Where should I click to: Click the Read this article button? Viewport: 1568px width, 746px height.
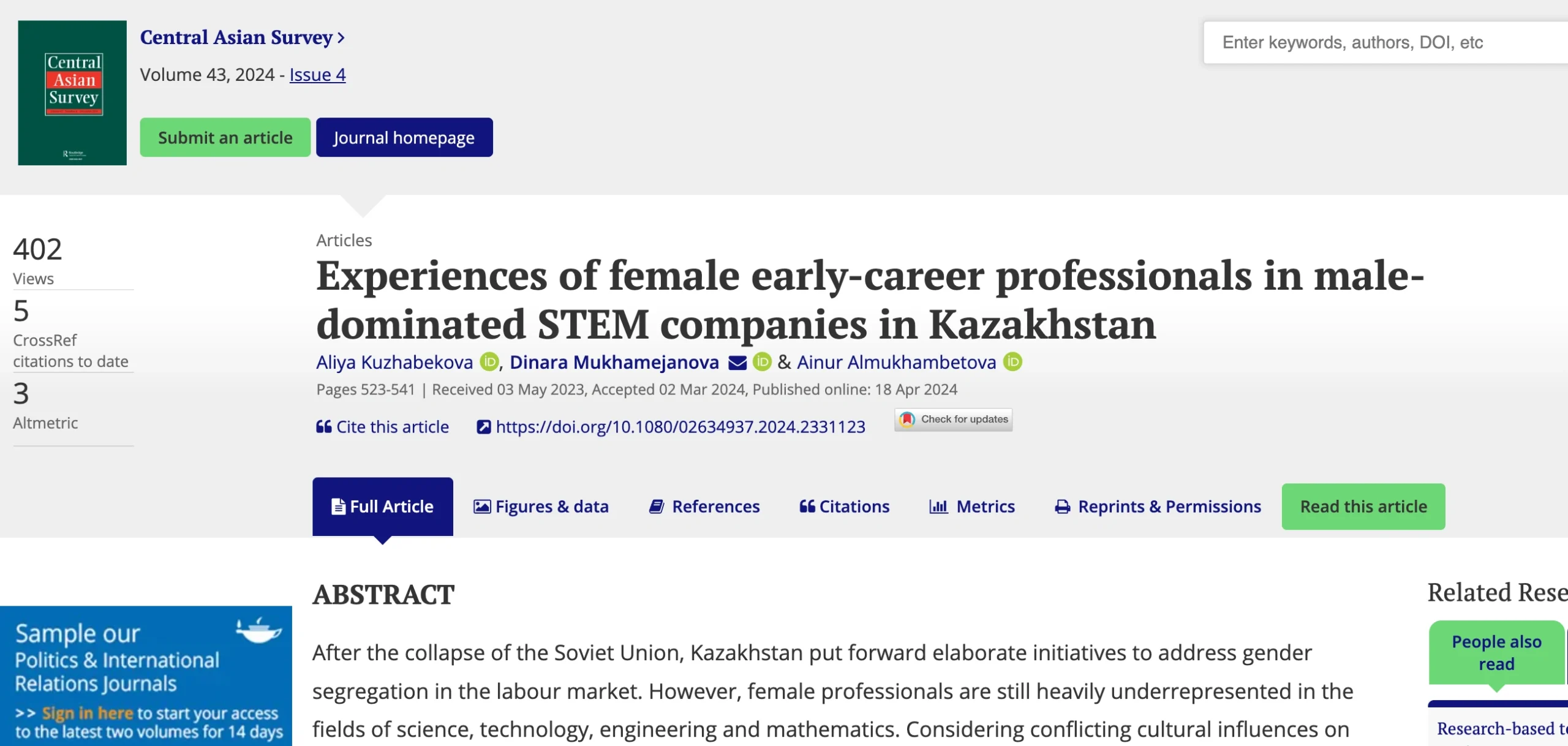1363,507
